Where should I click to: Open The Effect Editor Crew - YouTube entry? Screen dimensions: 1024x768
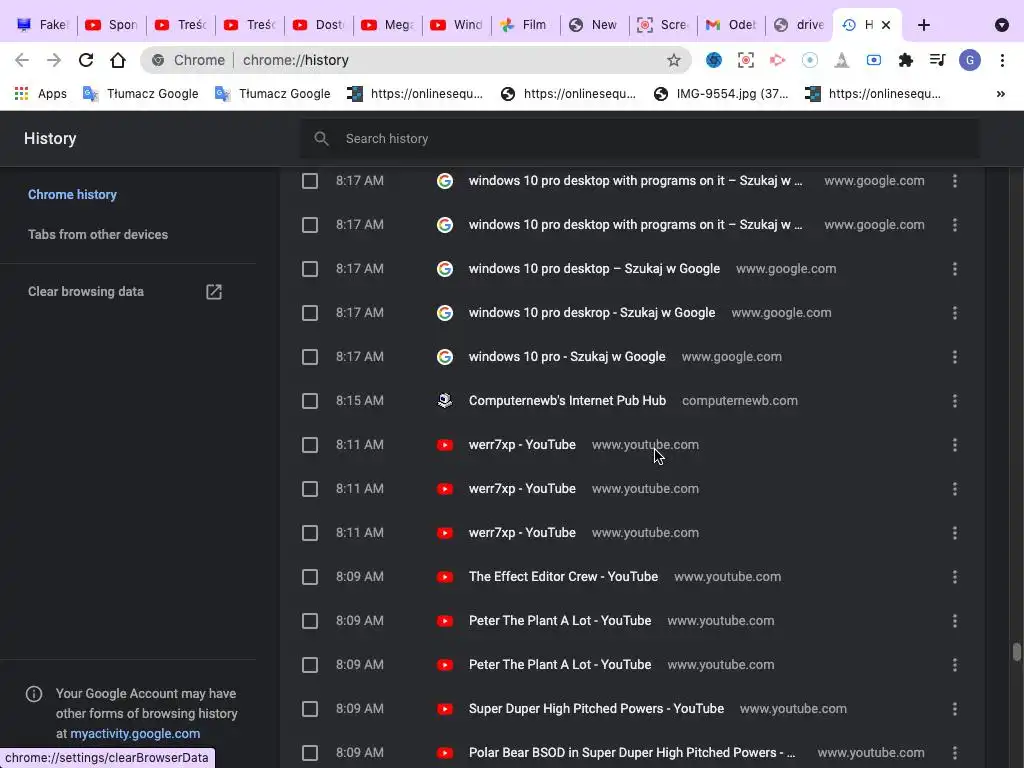coord(563,577)
